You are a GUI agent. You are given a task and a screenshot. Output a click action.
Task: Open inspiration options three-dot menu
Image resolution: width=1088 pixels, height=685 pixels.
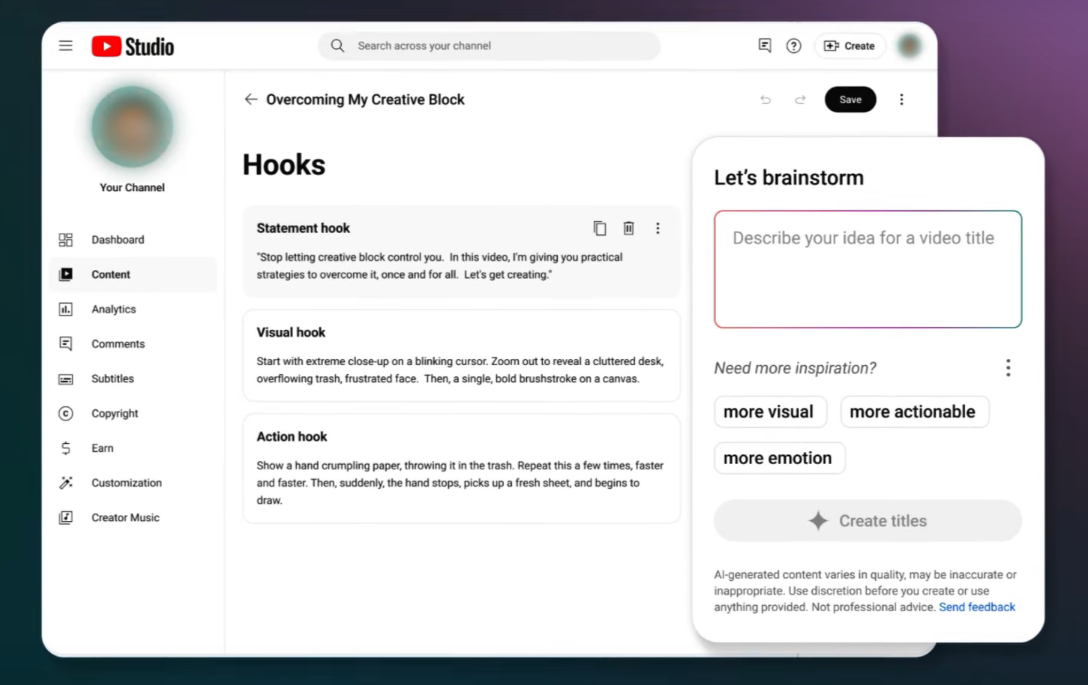(x=1008, y=368)
